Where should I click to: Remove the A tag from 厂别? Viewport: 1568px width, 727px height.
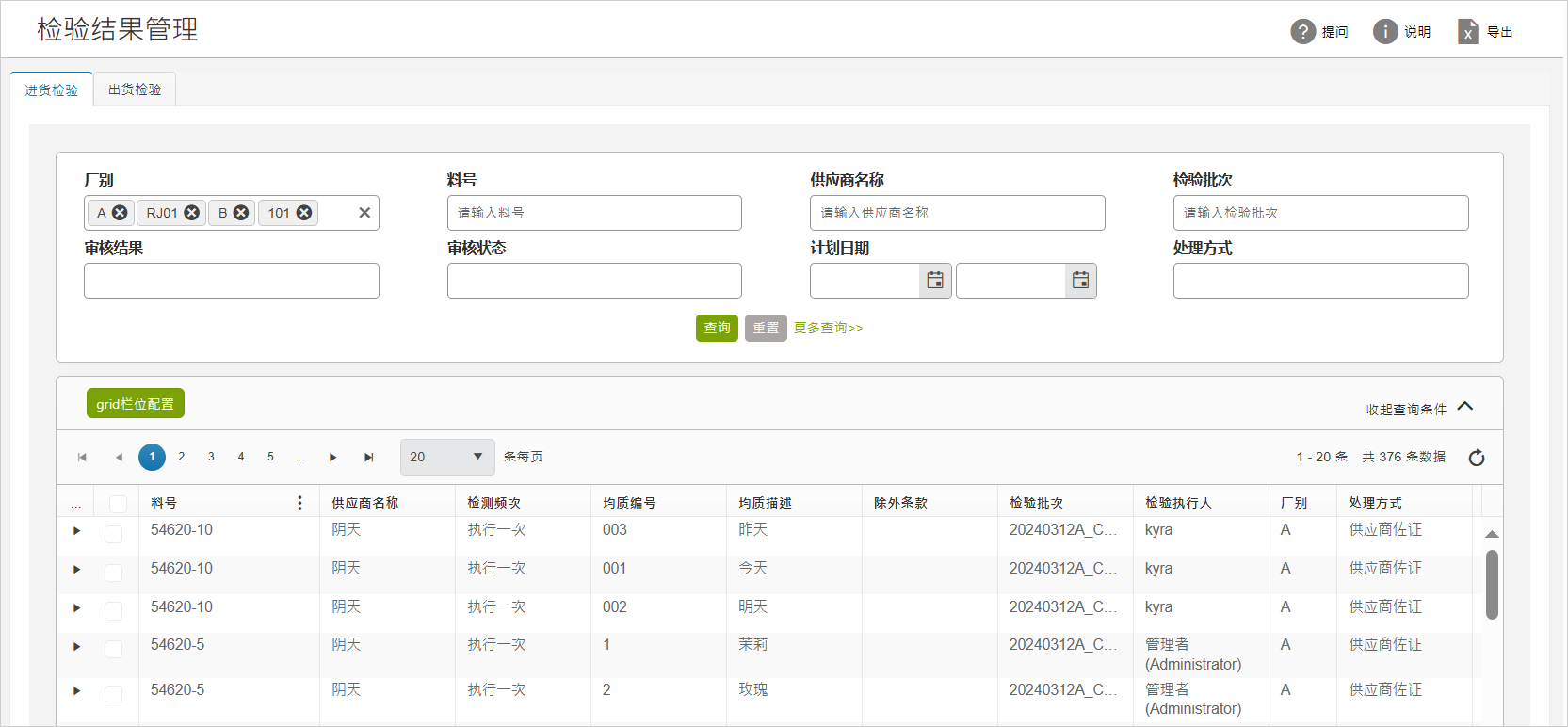[120, 213]
